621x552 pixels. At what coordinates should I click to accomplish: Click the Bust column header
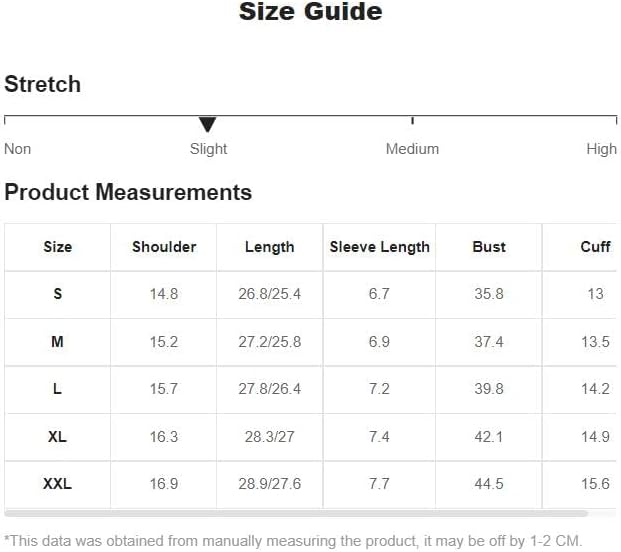[489, 247]
